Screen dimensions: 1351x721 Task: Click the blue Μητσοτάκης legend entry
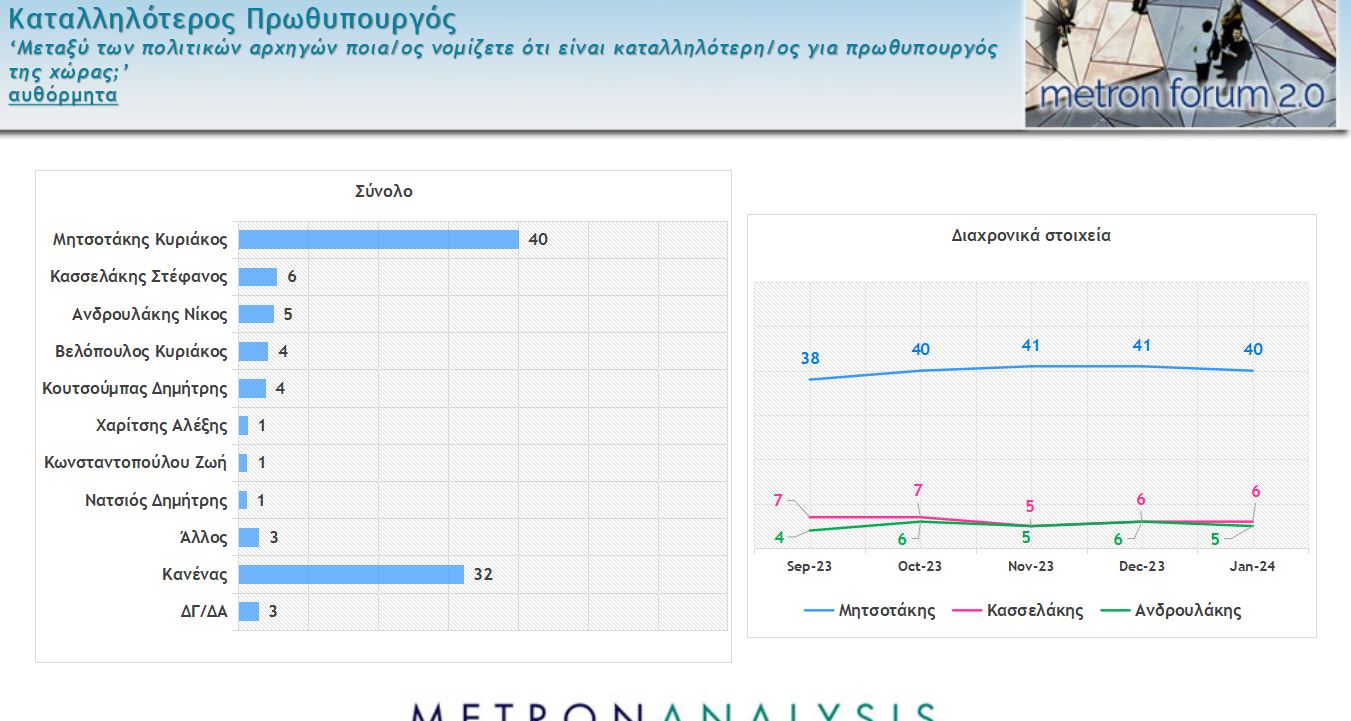coord(870,610)
